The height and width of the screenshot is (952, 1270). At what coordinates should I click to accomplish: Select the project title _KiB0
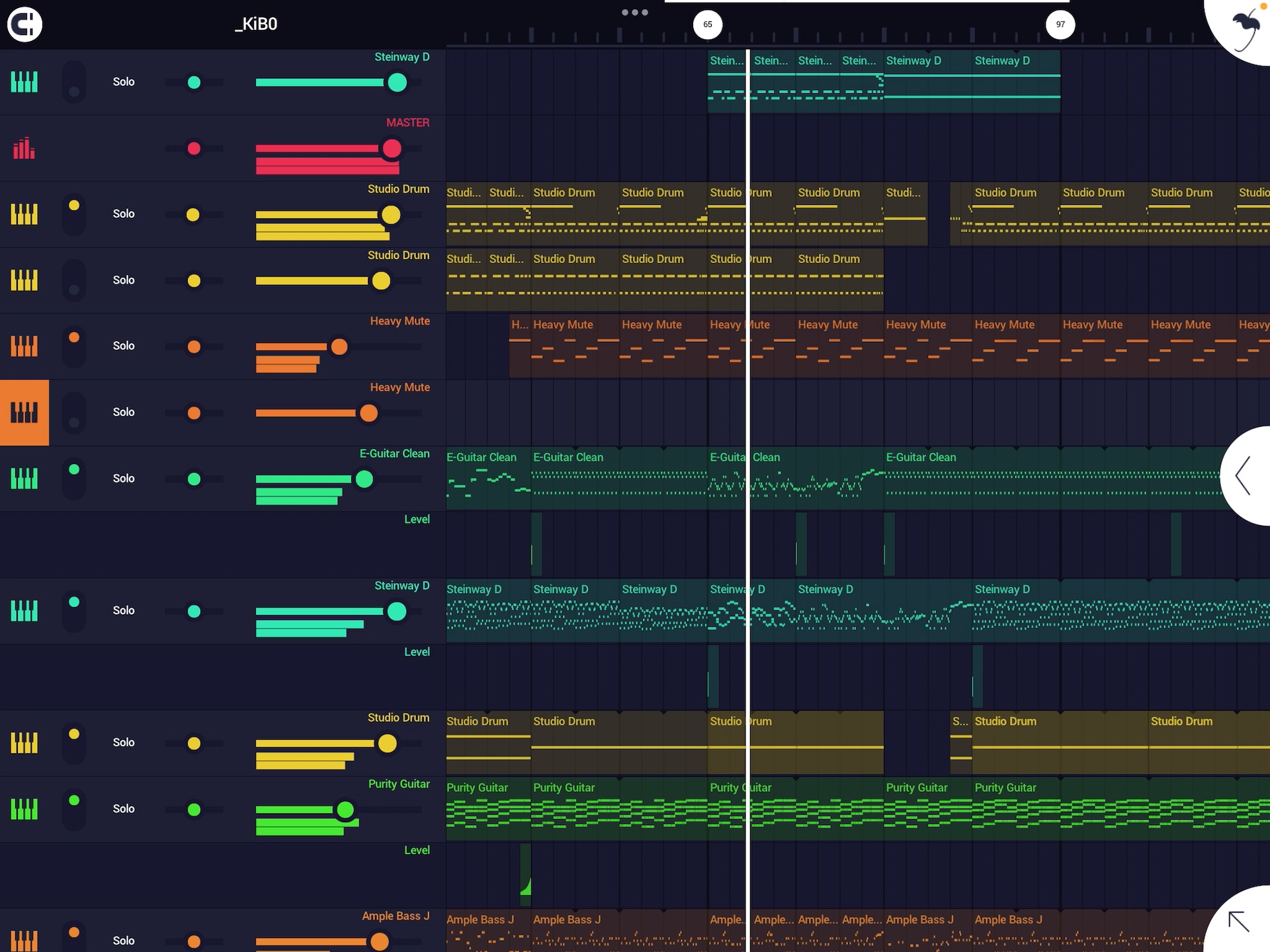coord(256,24)
